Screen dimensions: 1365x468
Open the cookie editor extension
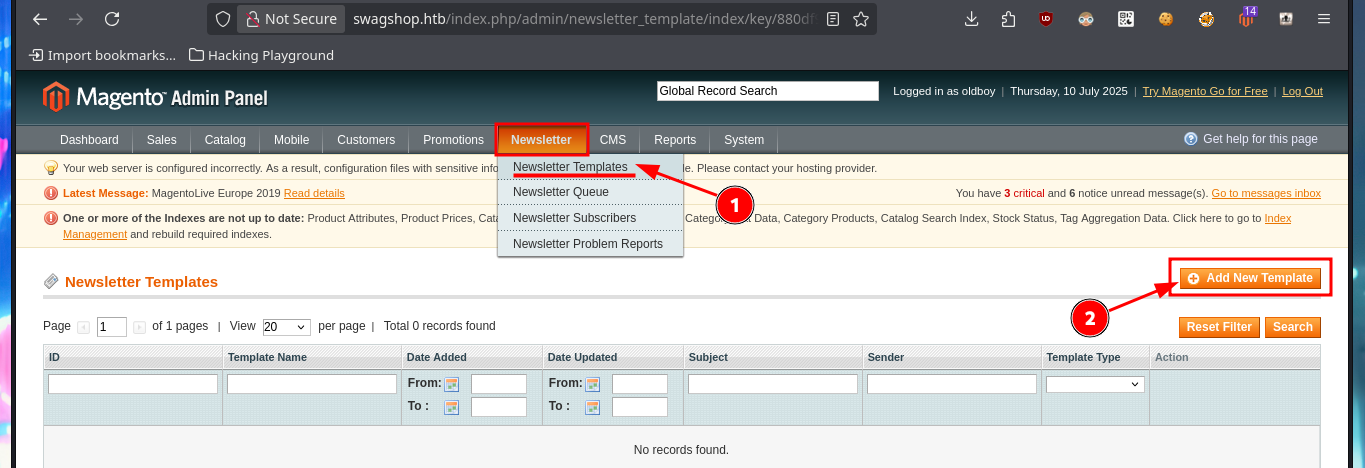[x=1165, y=19]
